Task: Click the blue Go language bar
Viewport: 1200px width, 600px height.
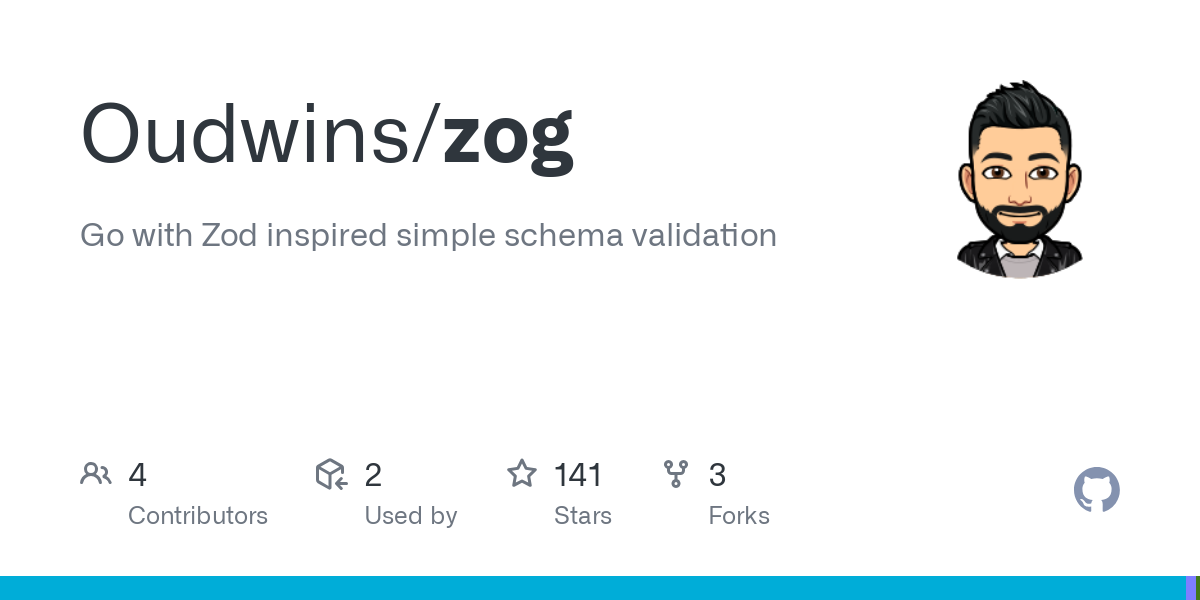Action: [x=592, y=588]
